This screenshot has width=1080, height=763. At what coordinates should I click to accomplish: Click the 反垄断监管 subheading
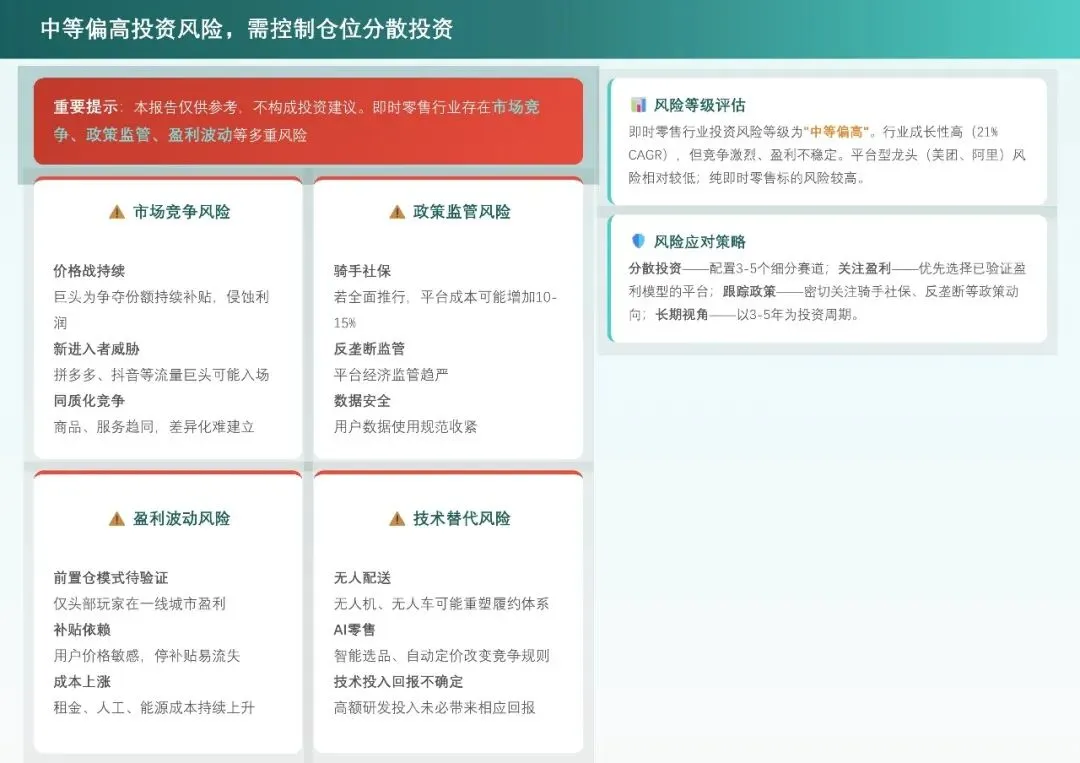click(369, 349)
